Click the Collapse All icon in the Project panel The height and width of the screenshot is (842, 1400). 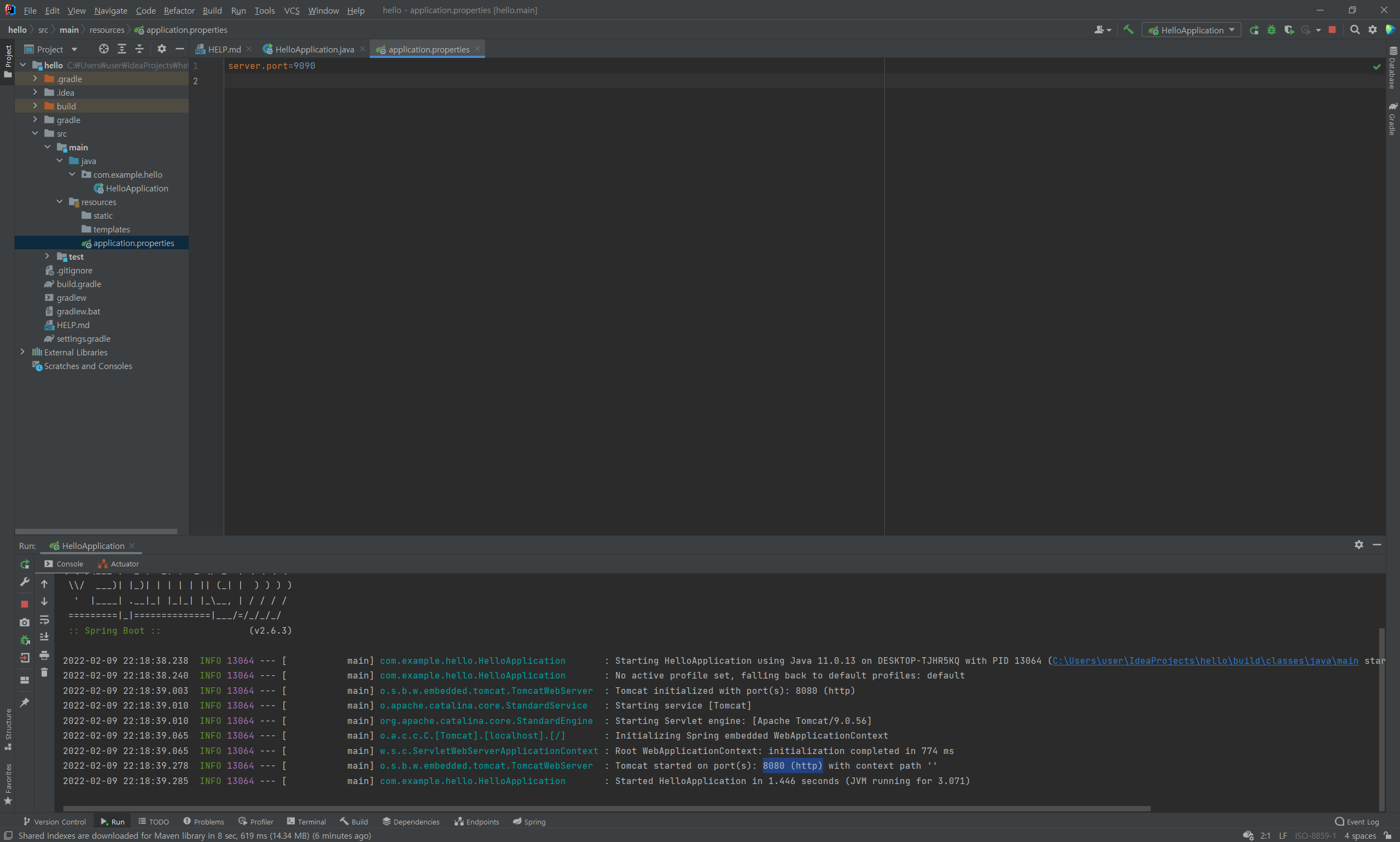coord(139,49)
